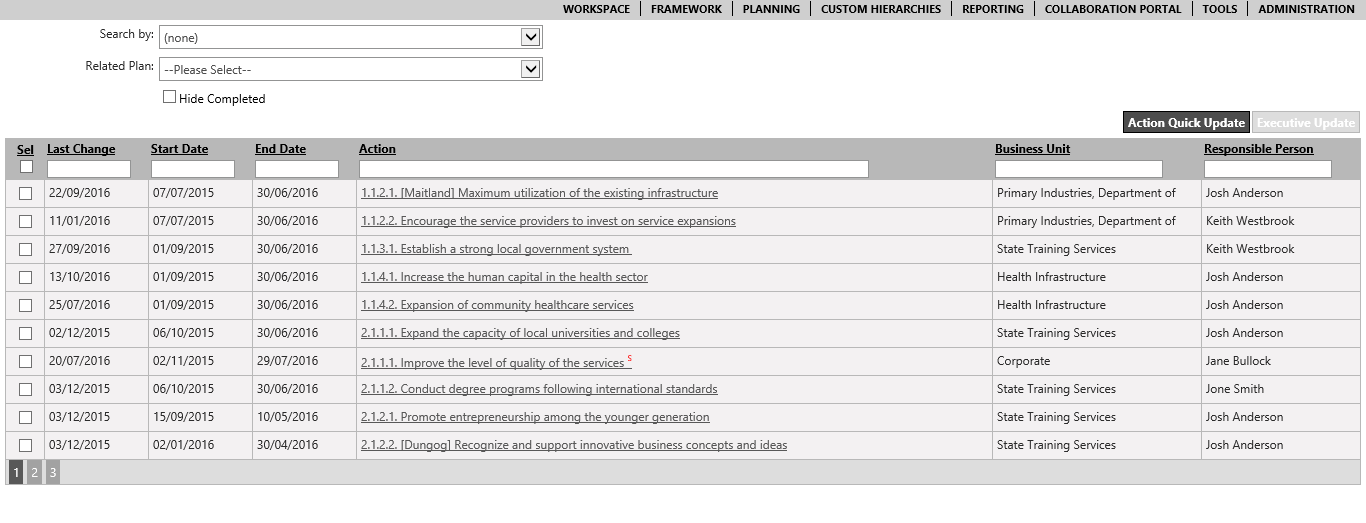Viewport: 1366px width, 523px height.
Task: Sort by Business Unit column header
Action: point(1032,149)
